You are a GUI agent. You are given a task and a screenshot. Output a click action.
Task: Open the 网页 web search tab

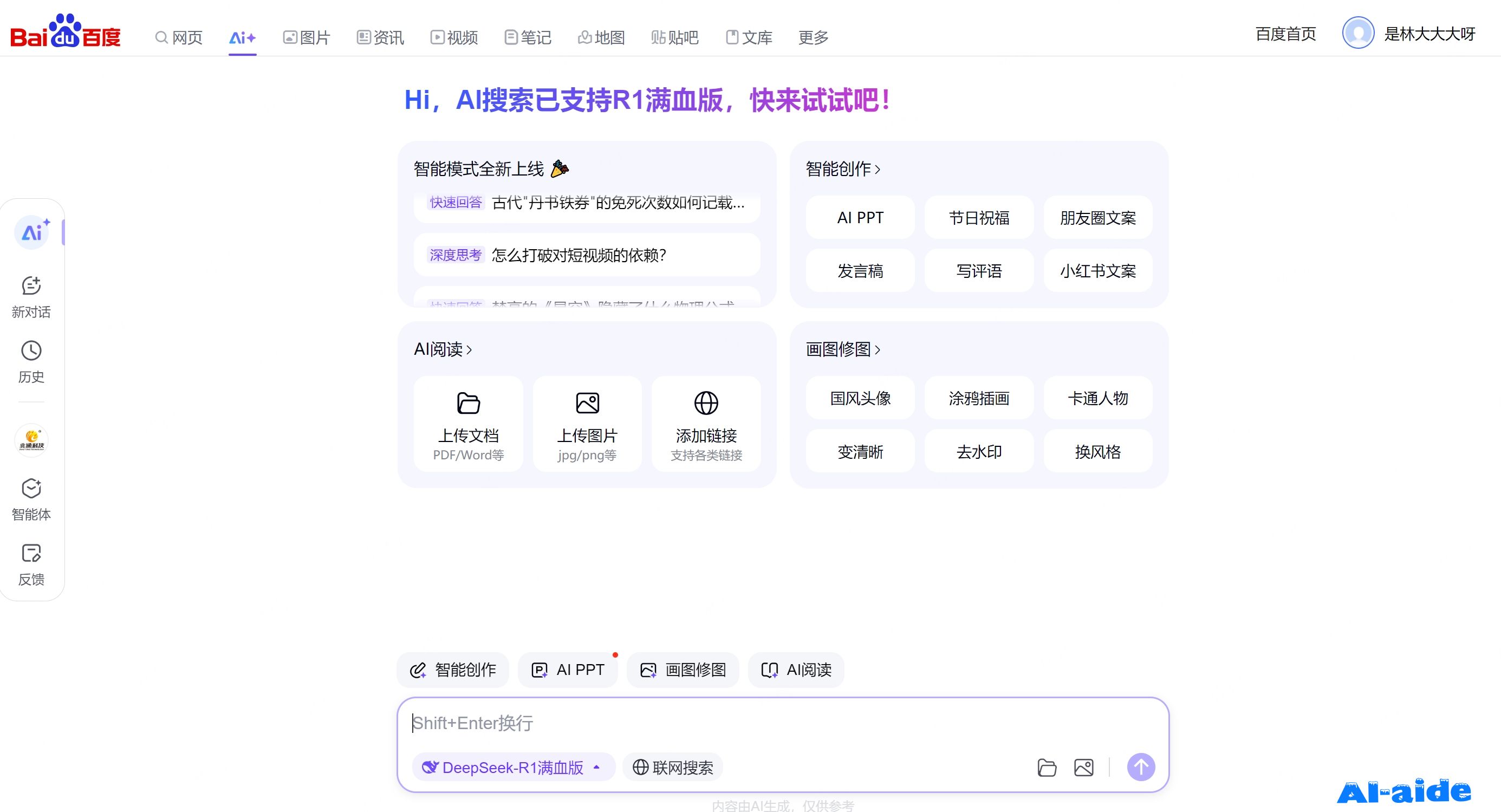179,38
